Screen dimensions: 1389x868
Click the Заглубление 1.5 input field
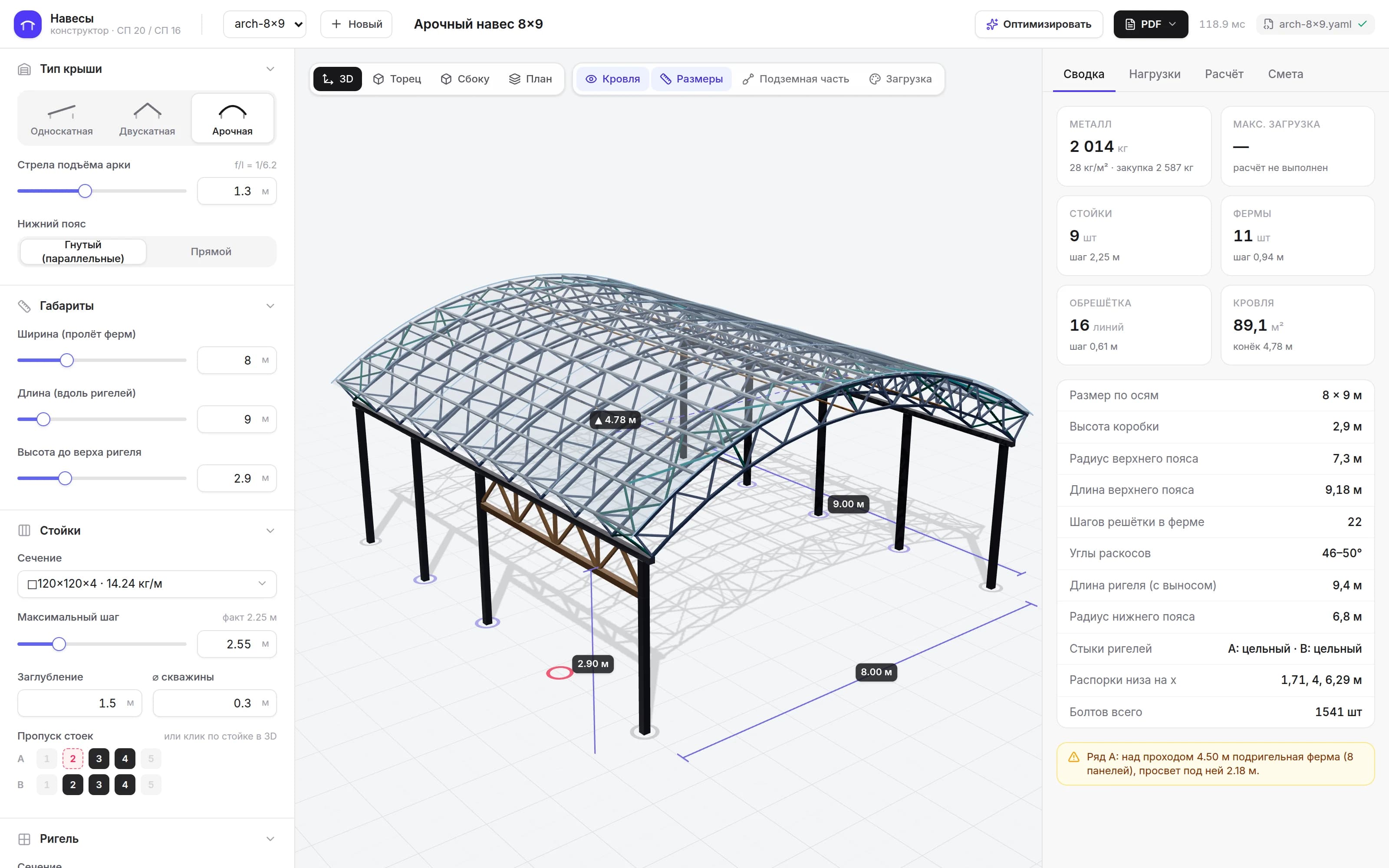80,703
